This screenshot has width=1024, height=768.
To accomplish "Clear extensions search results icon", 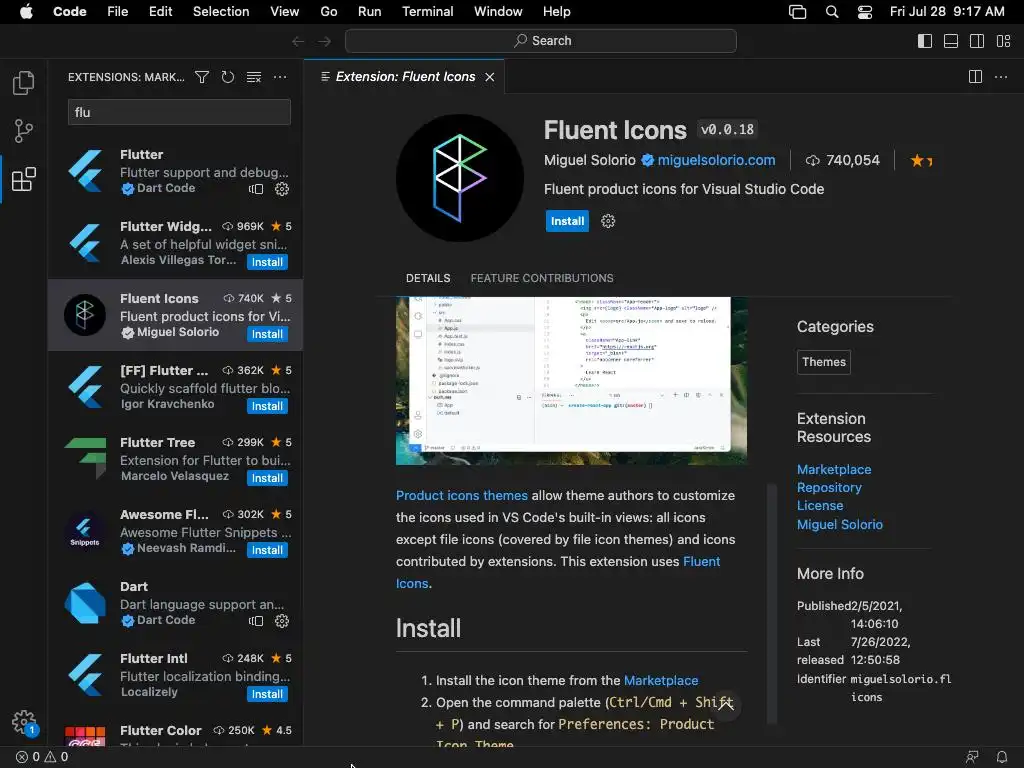I will [254, 77].
